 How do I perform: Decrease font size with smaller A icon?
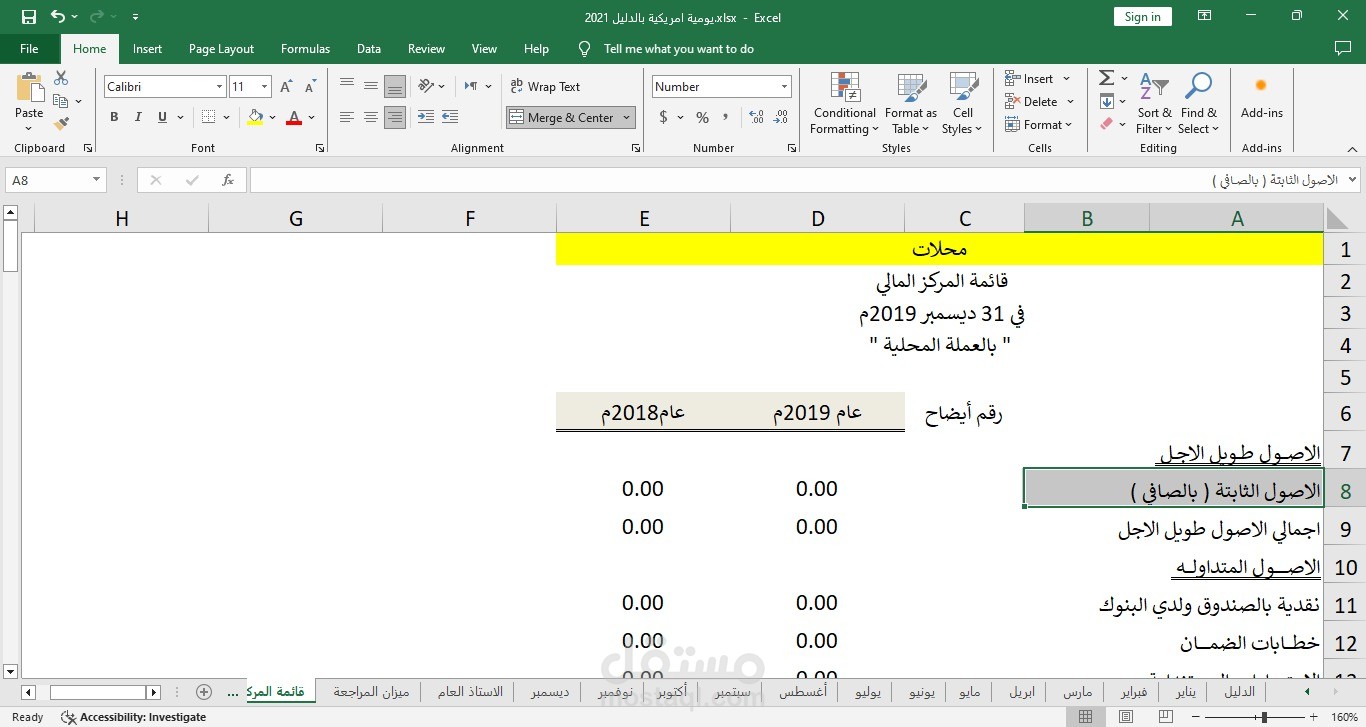[x=310, y=87]
